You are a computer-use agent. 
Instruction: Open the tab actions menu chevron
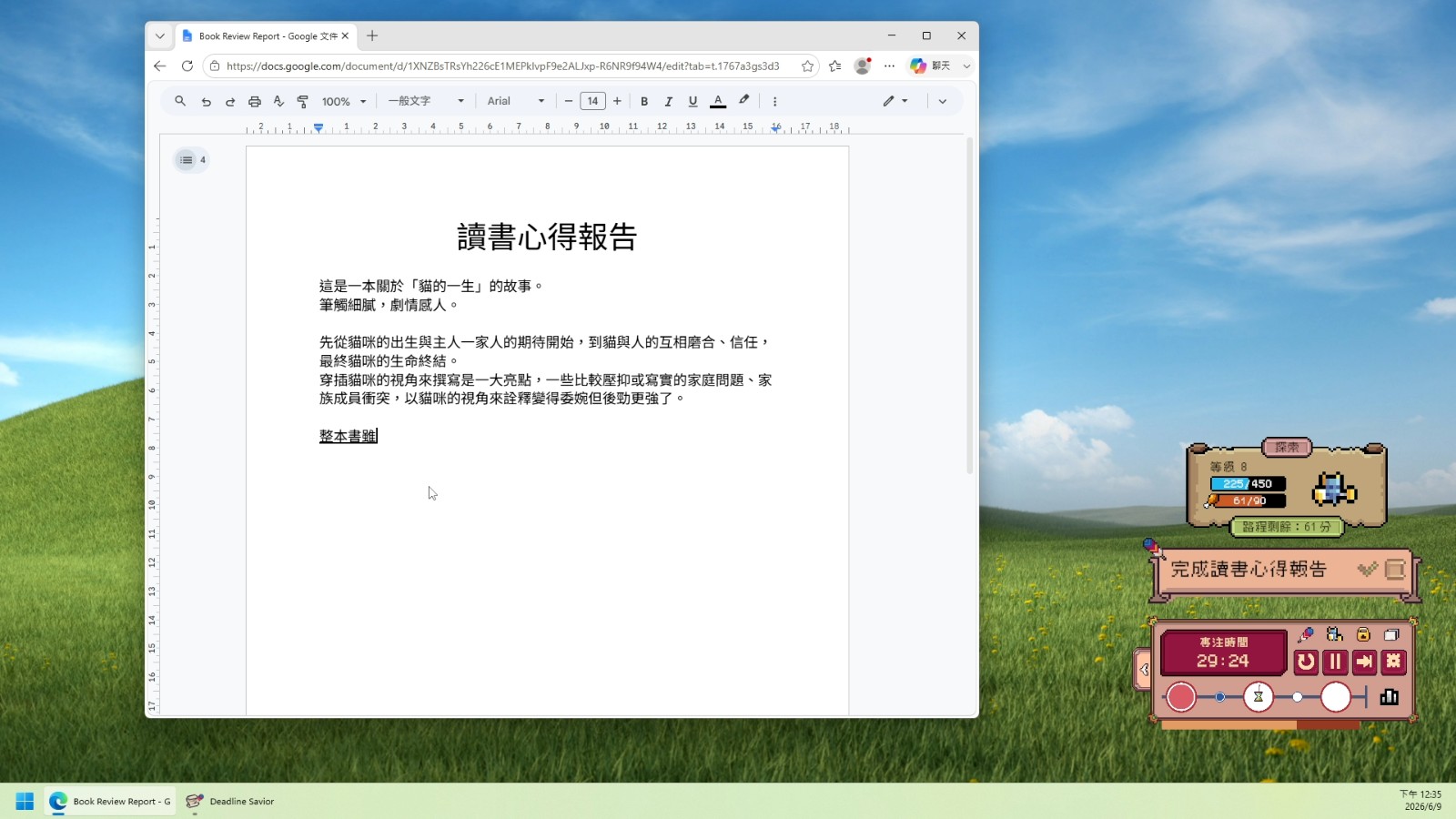pos(160,36)
